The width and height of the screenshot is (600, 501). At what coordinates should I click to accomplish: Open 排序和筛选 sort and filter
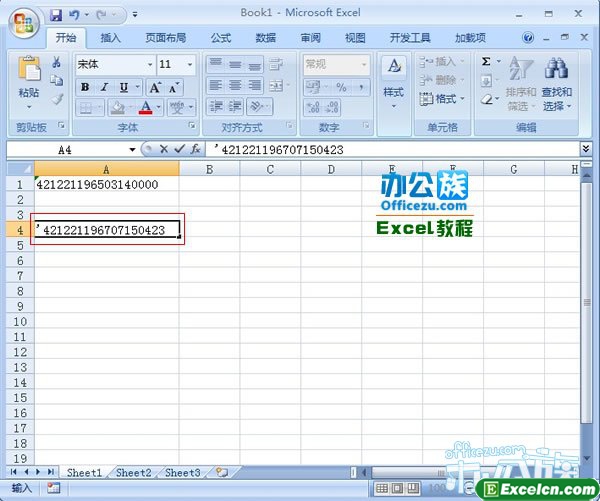(x=520, y=82)
